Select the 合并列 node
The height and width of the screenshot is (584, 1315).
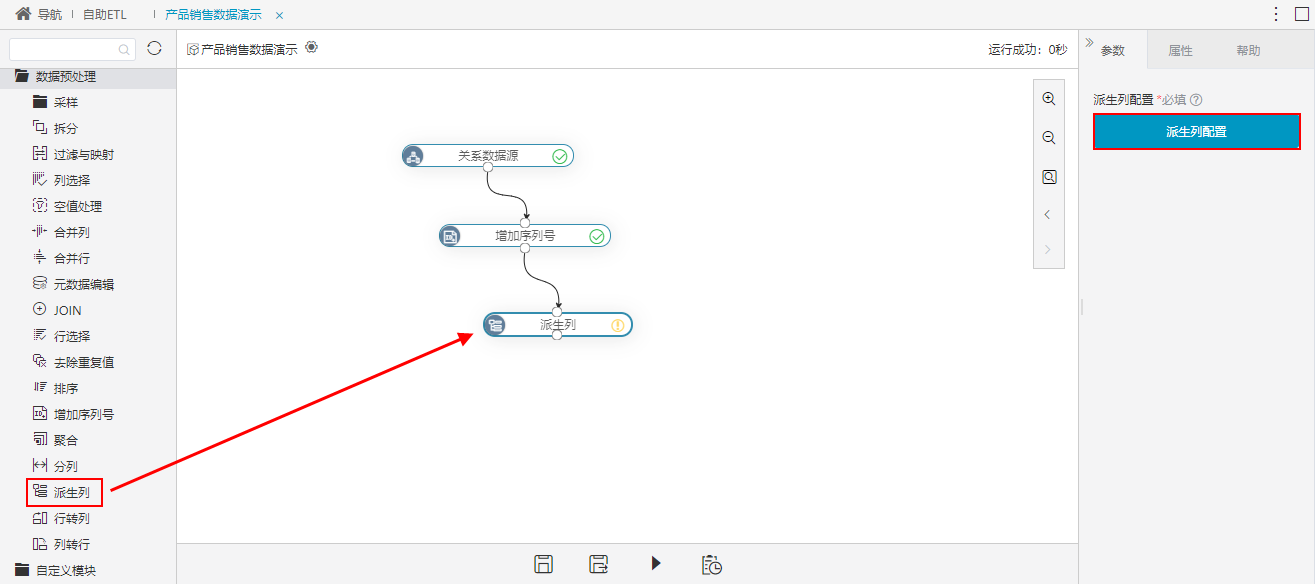click(62, 232)
